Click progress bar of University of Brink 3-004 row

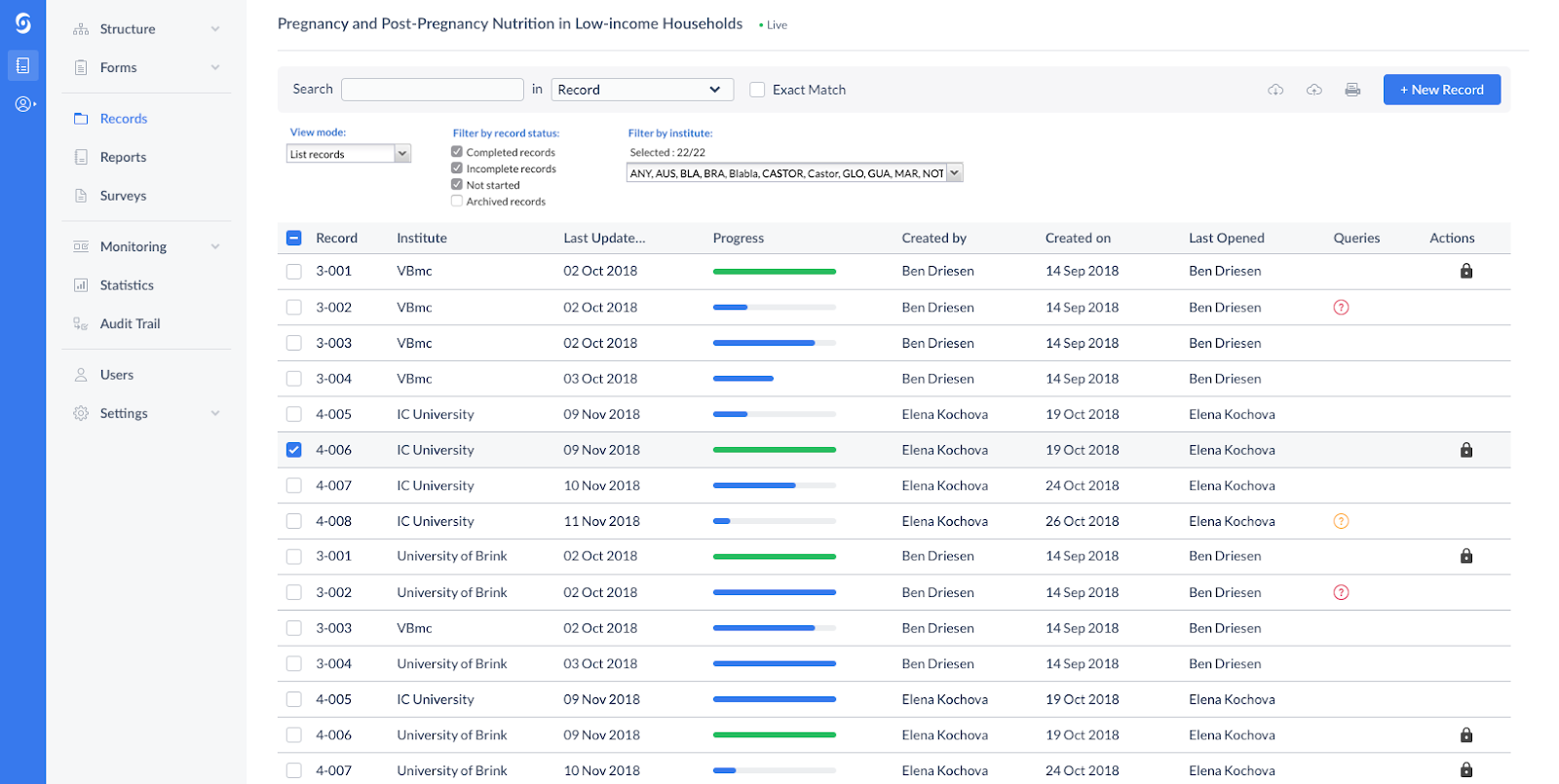click(775, 664)
